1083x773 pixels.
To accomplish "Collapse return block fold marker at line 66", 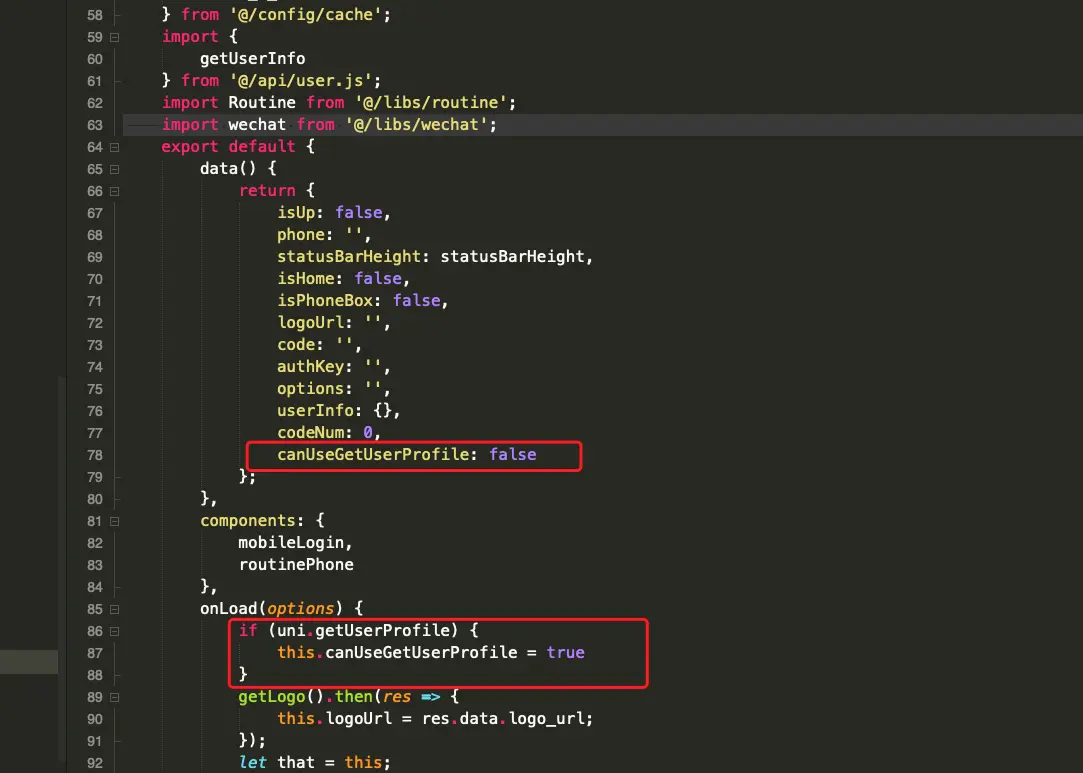I will 115,191.
